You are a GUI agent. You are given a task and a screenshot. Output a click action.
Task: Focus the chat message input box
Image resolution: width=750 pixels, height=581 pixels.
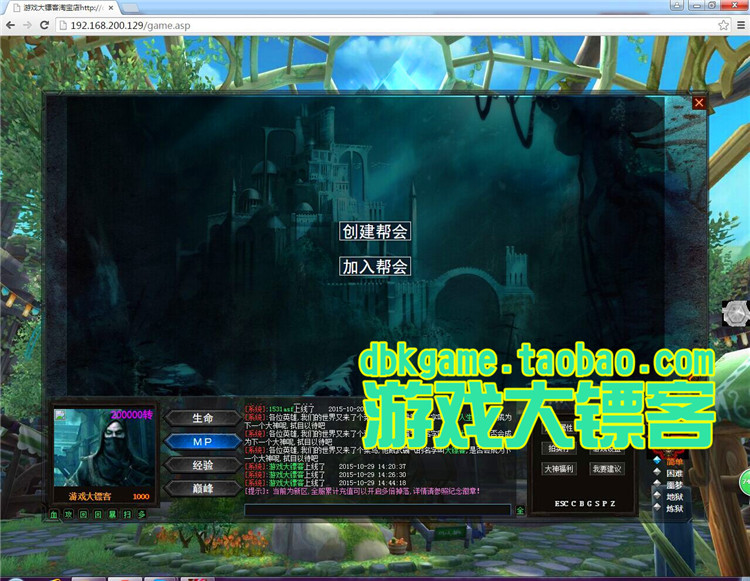tap(377, 510)
